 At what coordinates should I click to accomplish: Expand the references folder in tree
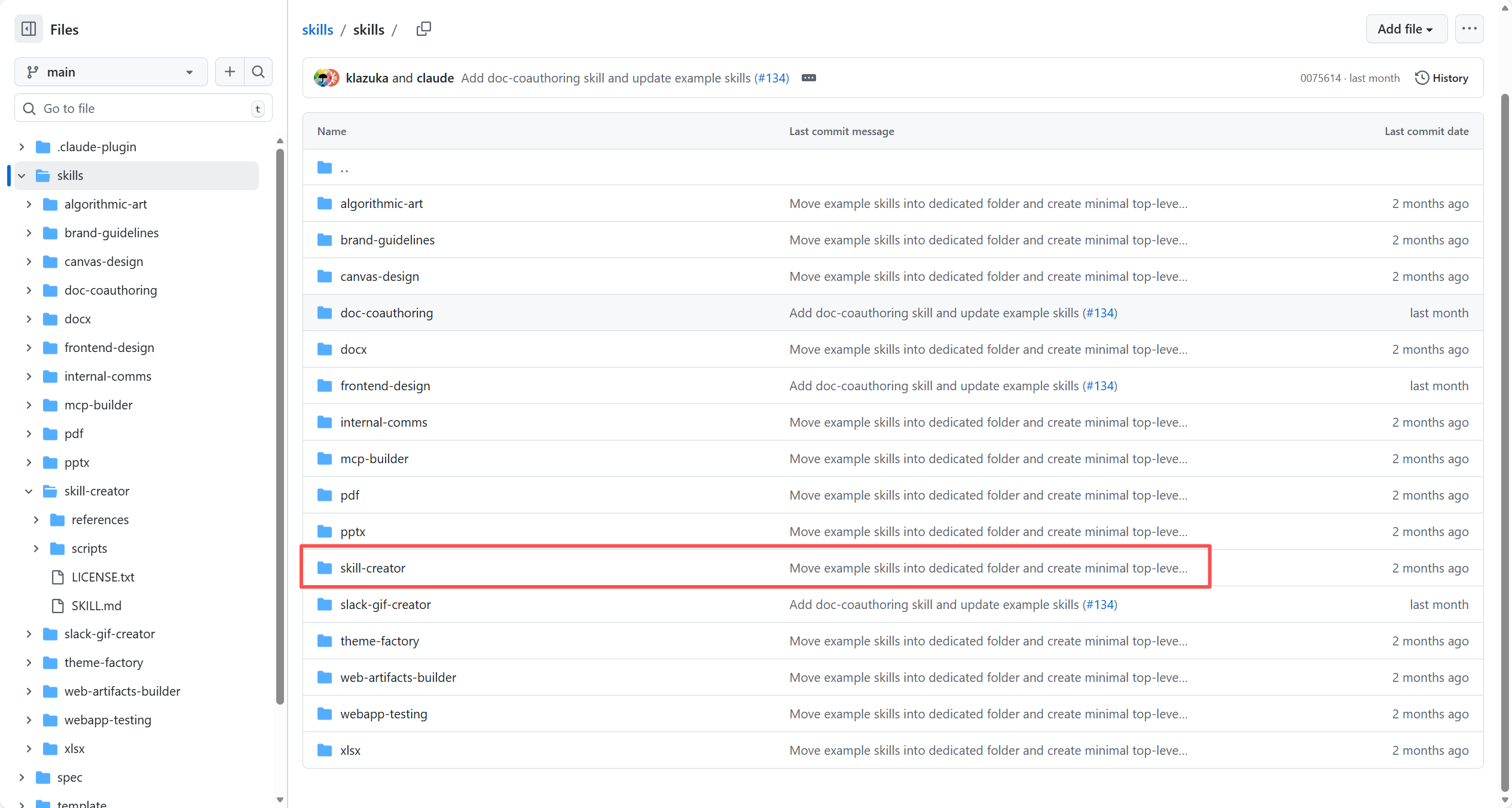tap(36, 520)
